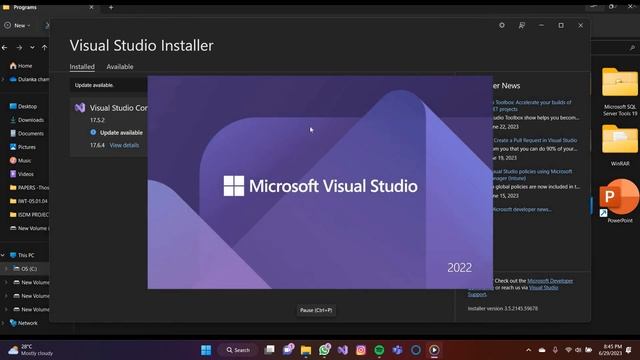The width and height of the screenshot is (640, 360).
Task: Expand the Dulanka OneDrive node
Action: pyautogui.click(x=3, y=79)
